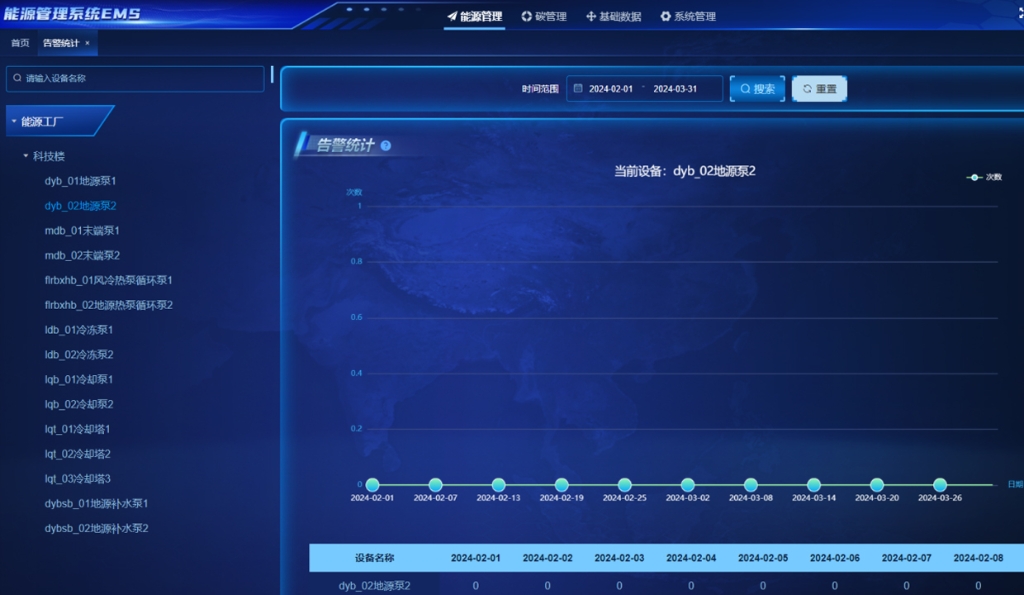Click the help icon beside 告警统计 title

point(386,146)
